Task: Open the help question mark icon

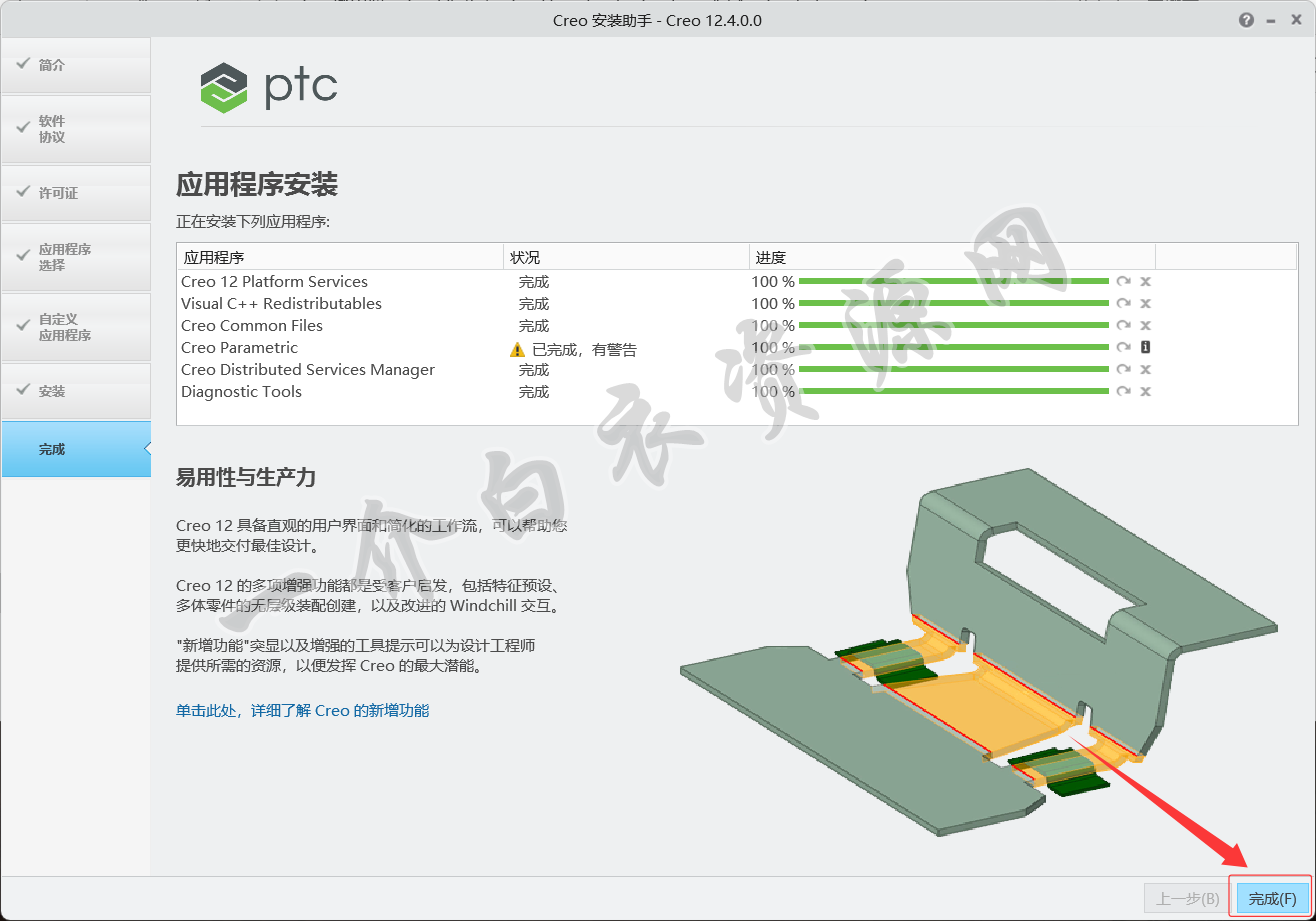Action: point(1246,20)
